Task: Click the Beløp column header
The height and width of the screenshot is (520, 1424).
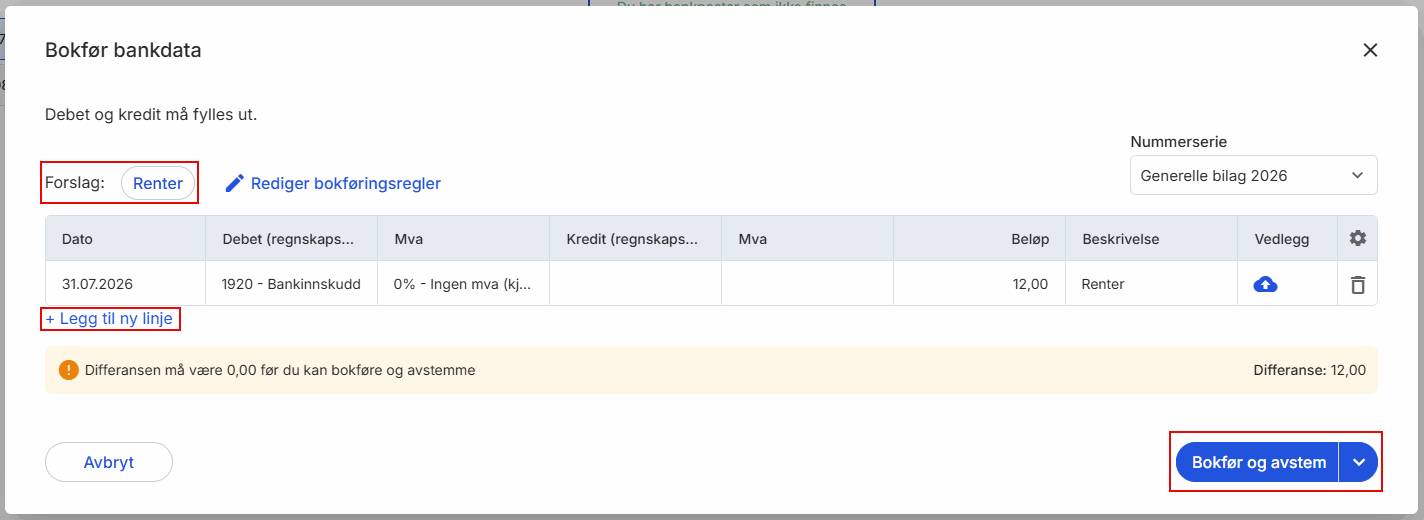Action: (x=979, y=239)
